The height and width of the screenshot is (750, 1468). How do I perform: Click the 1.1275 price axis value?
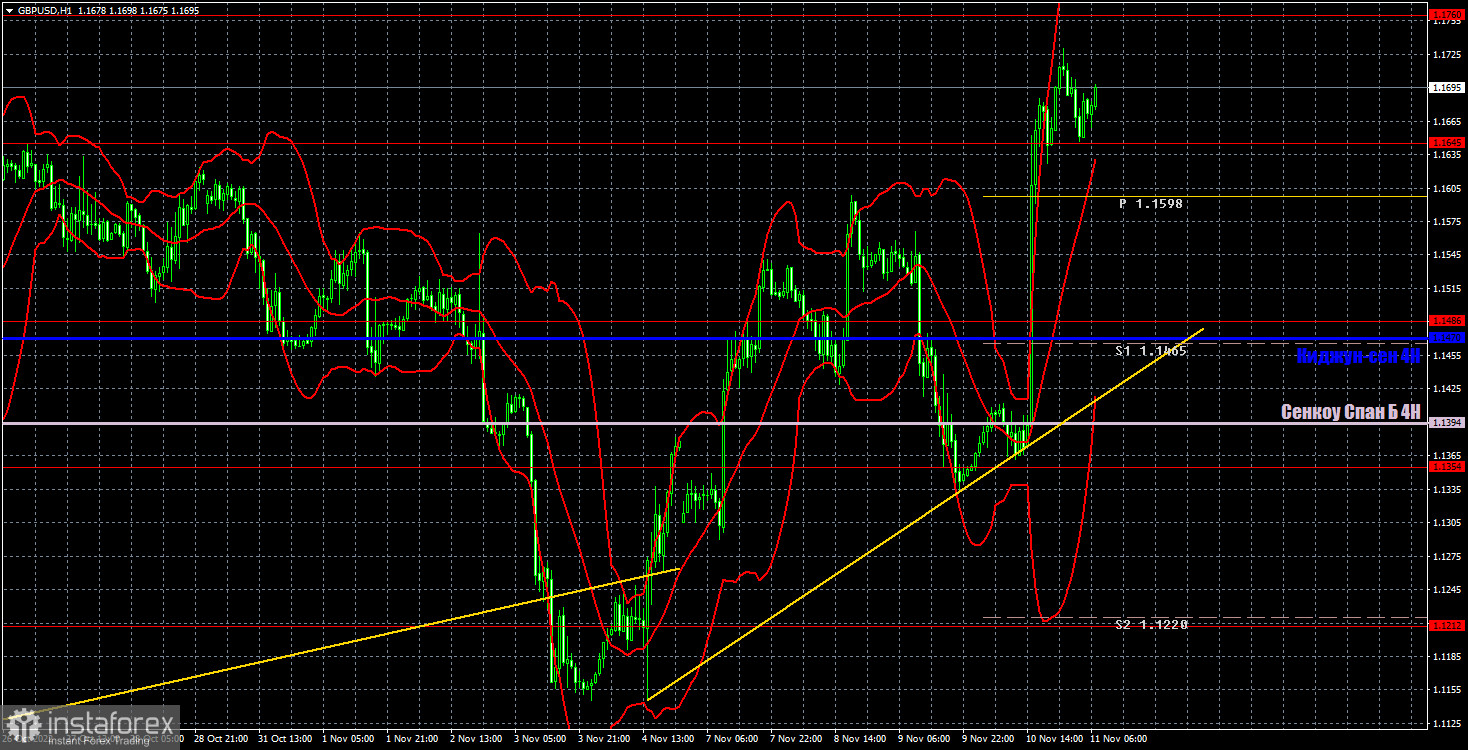click(1447, 557)
